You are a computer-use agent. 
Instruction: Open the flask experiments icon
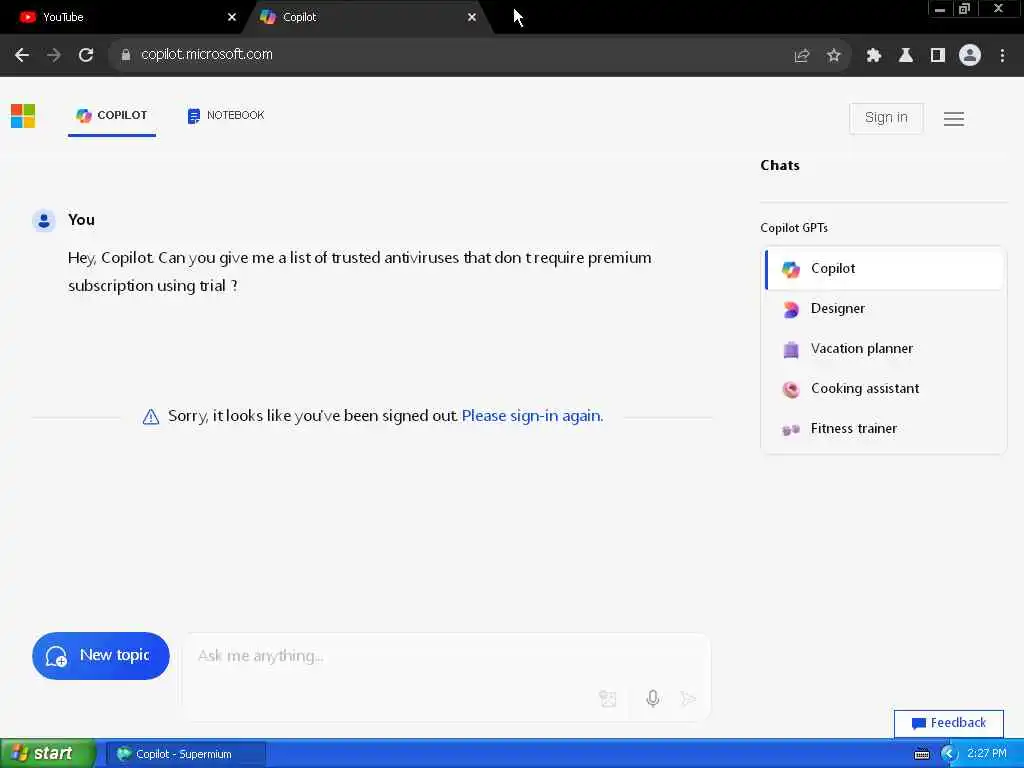point(905,56)
